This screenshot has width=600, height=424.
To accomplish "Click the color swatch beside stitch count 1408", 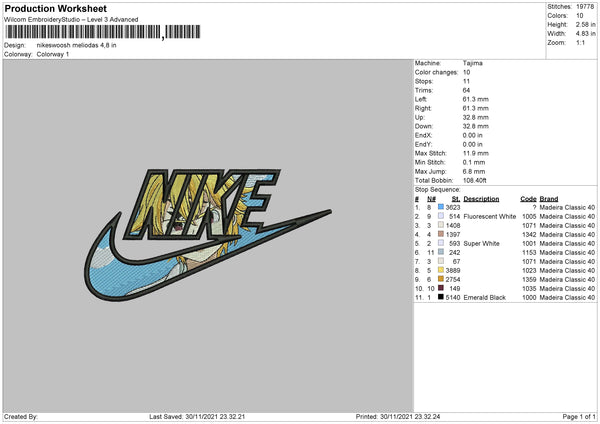I will pos(441,225).
